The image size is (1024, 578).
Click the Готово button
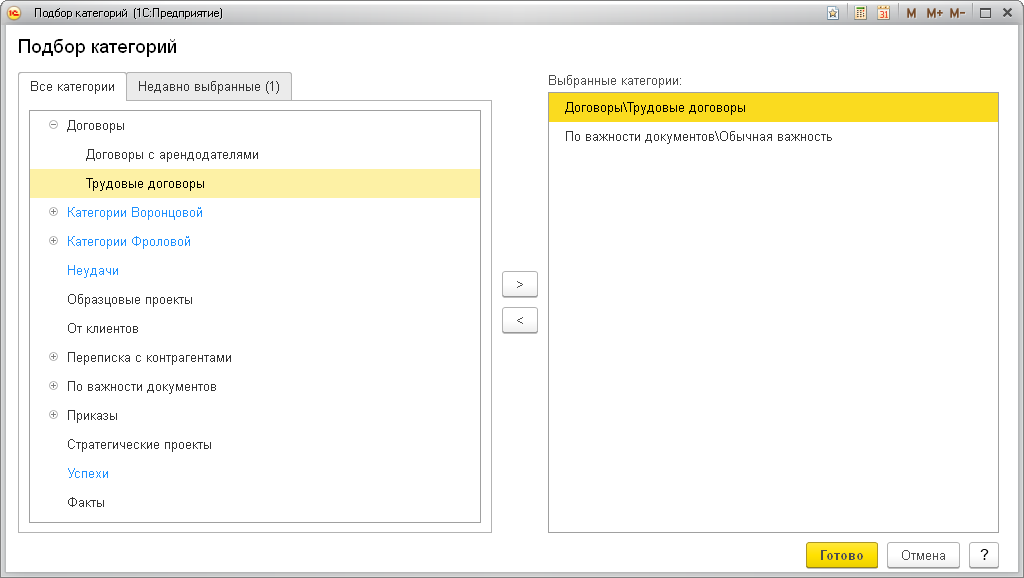point(842,555)
